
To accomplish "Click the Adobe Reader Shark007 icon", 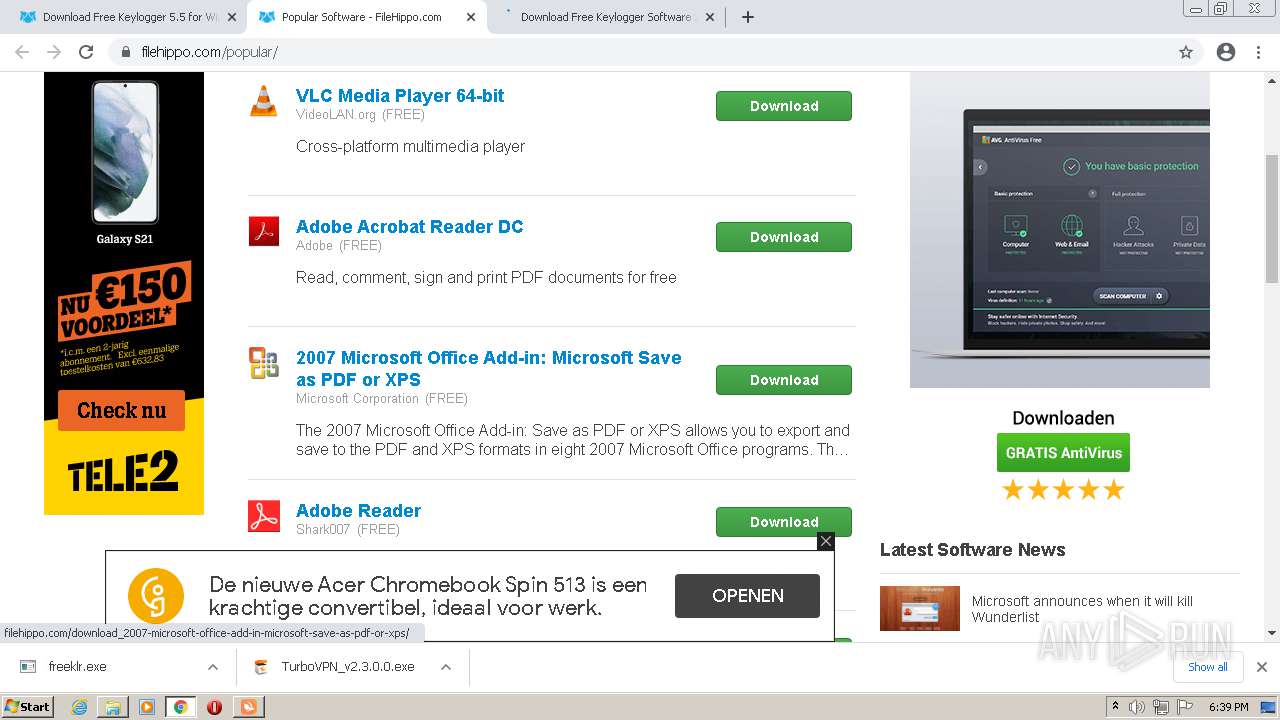I will pyautogui.click(x=264, y=516).
